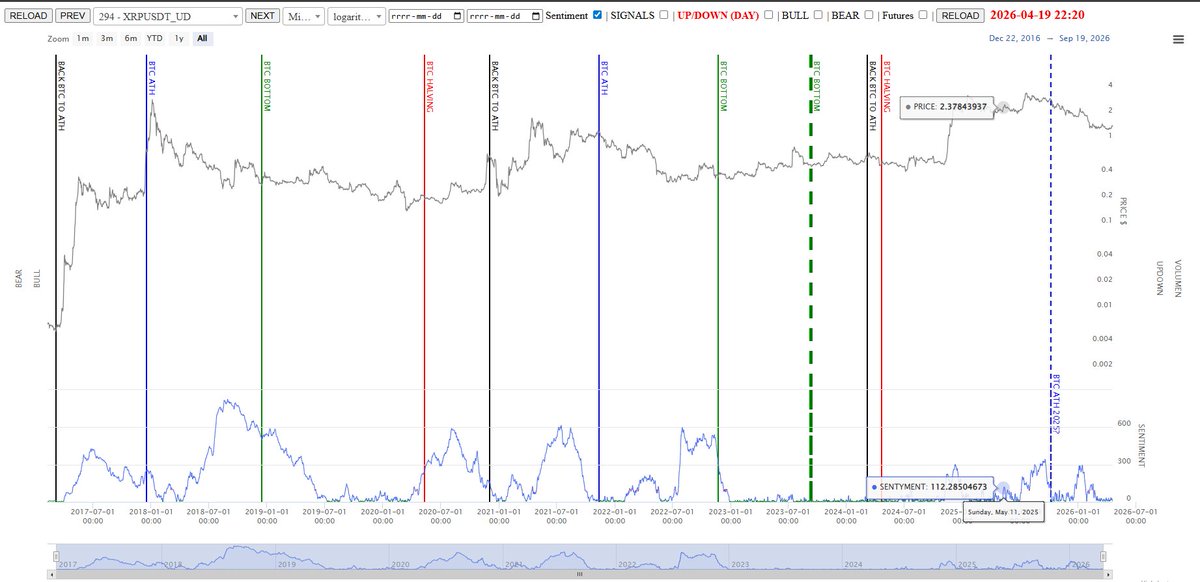The height and width of the screenshot is (582, 1200).
Task: Select the 3m zoom range
Action: click(x=107, y=38)
